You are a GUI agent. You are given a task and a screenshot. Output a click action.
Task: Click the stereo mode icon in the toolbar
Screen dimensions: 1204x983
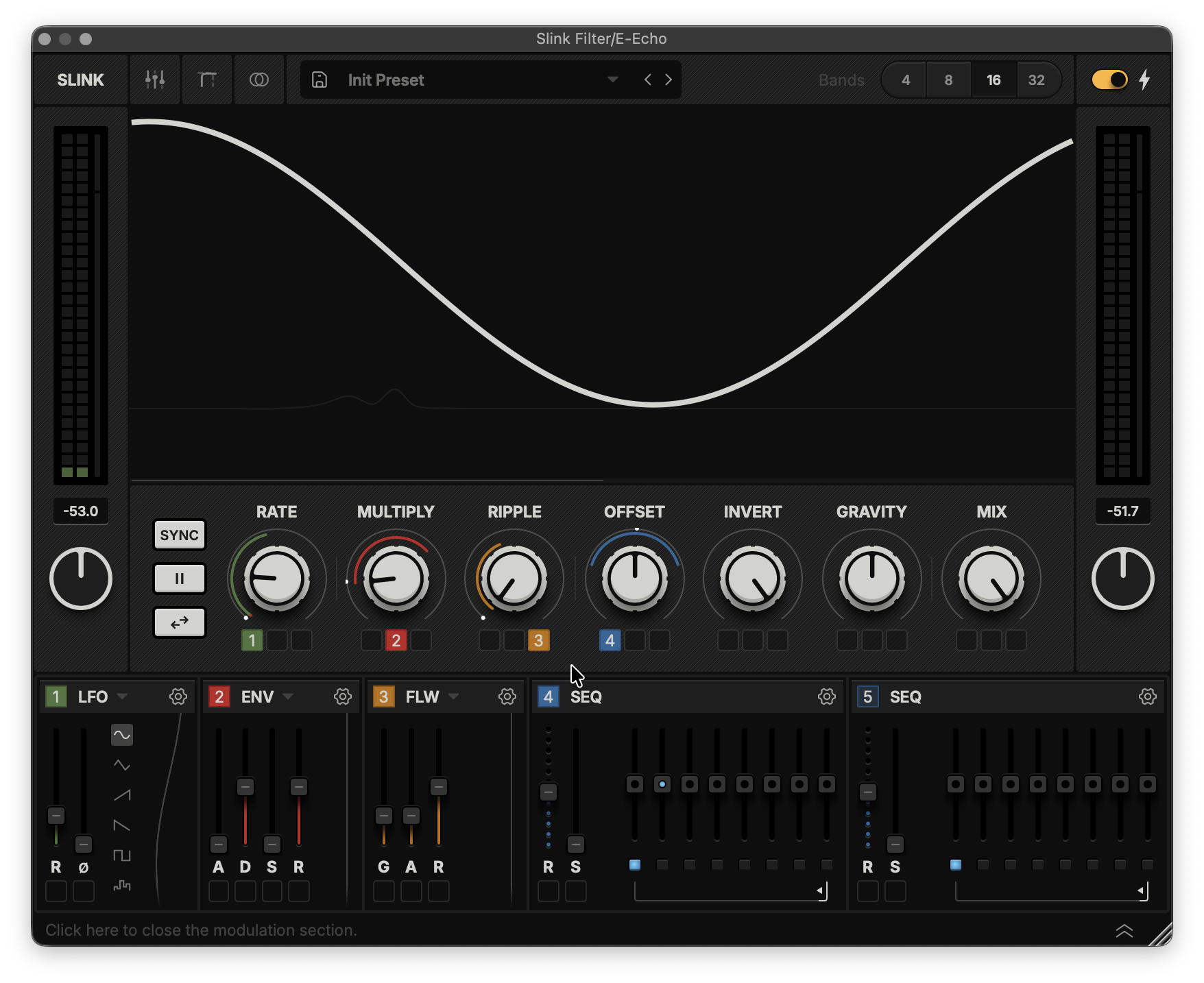pyautogui.click(x=260, y=80)
